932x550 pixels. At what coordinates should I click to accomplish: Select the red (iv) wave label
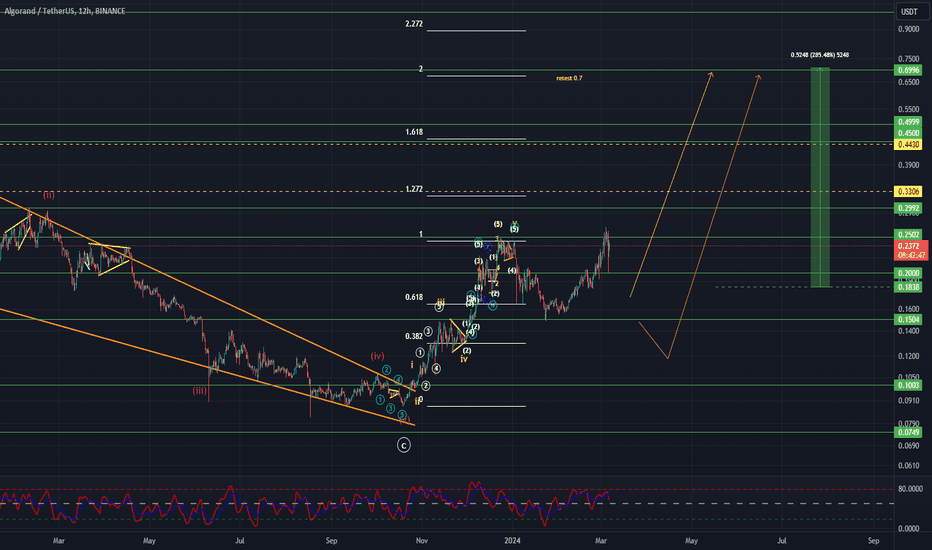click(x=377, y=356)
